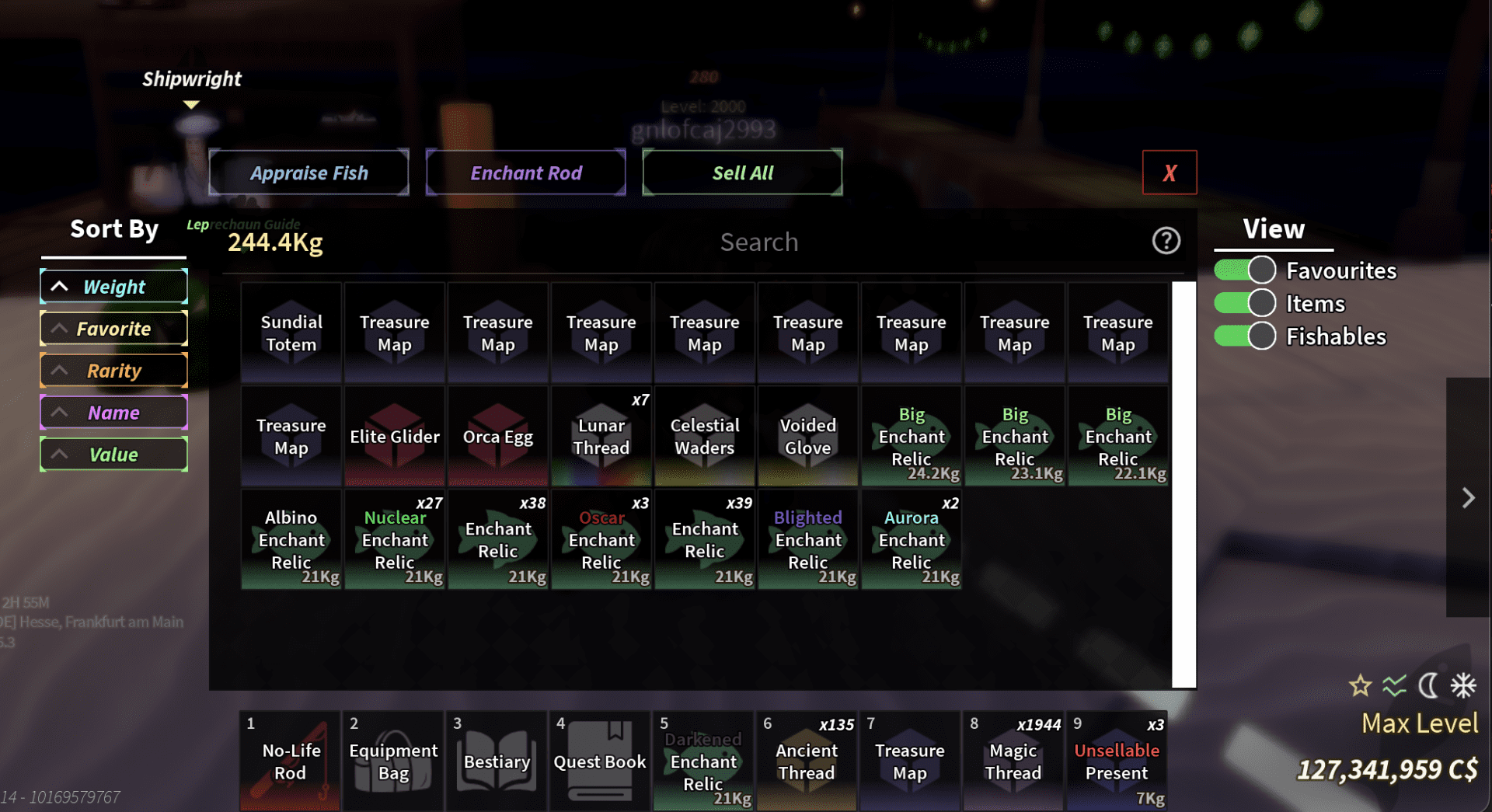Disable the Items view switch
1492x812 pixels.
(1245, 303)
